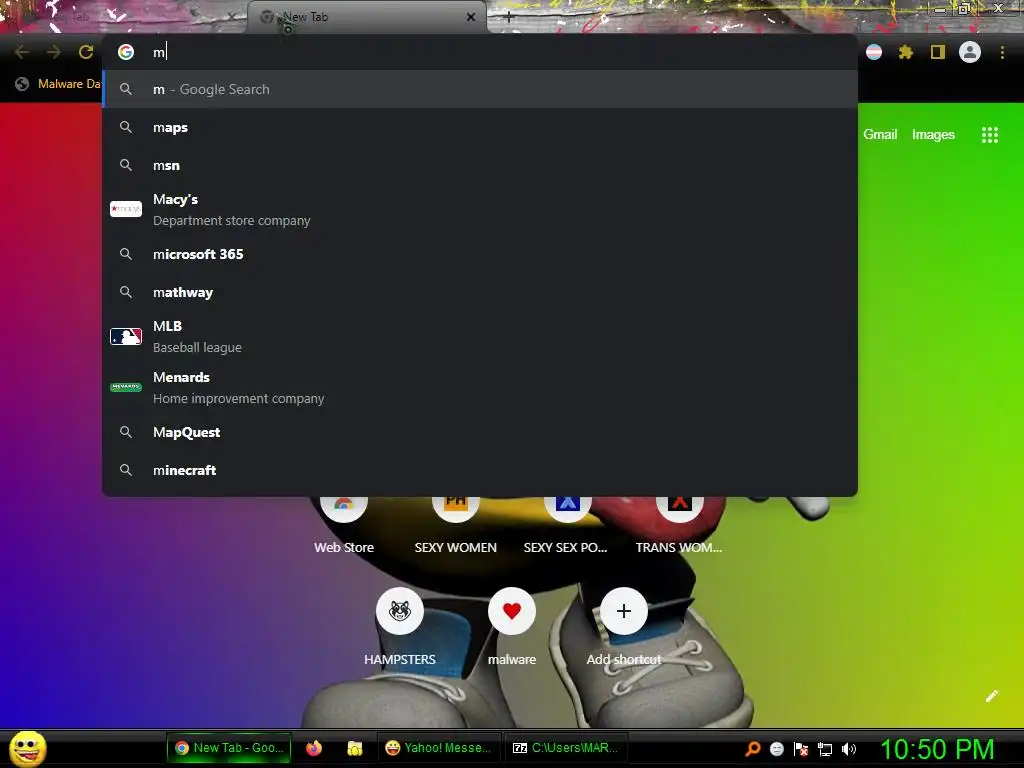Click the search icon beside 'maps'
This screenshot has height=768, width=1024.
pyautogui.click(x=126, y=127)
